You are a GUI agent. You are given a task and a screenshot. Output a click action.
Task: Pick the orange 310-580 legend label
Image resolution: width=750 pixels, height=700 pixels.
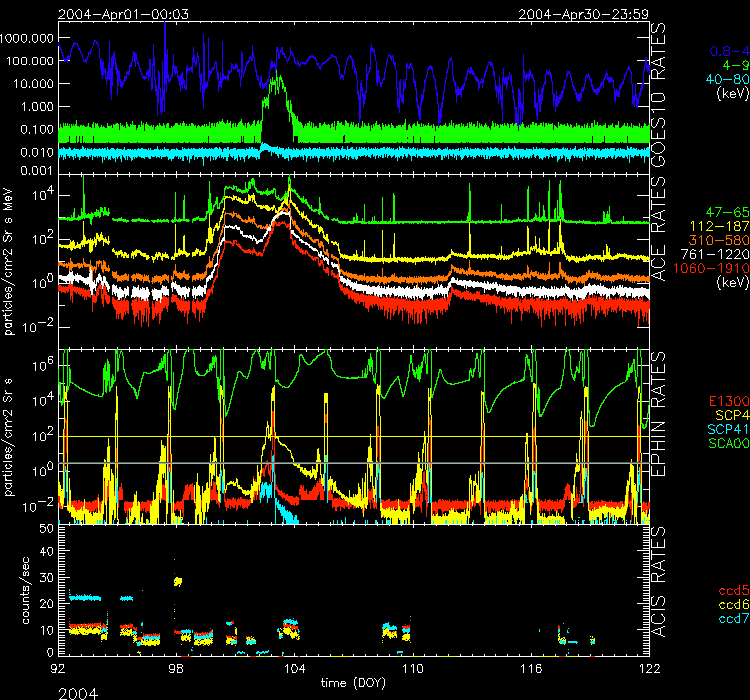(720, 241)
